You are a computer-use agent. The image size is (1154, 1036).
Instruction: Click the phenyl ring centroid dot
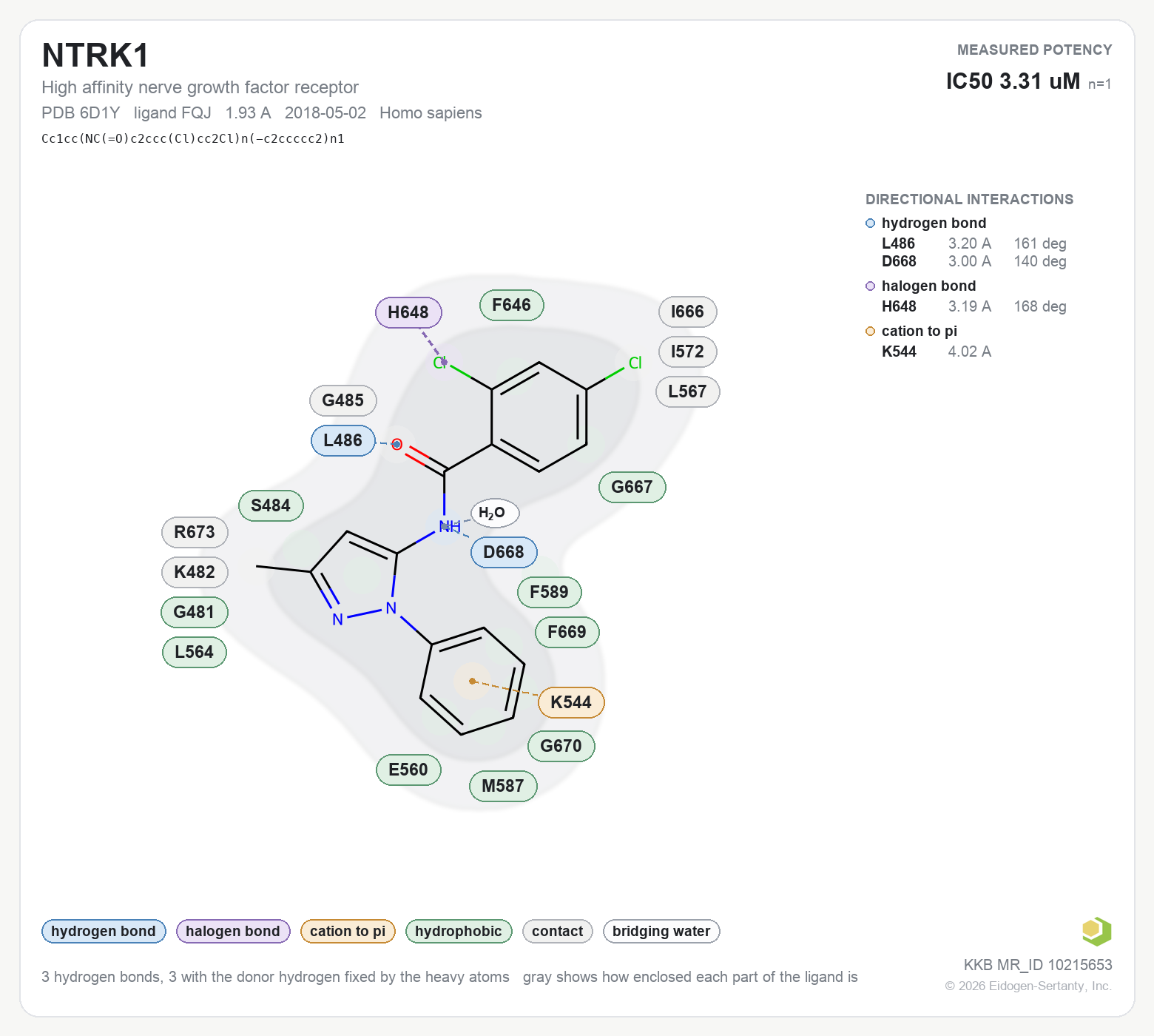473,681
